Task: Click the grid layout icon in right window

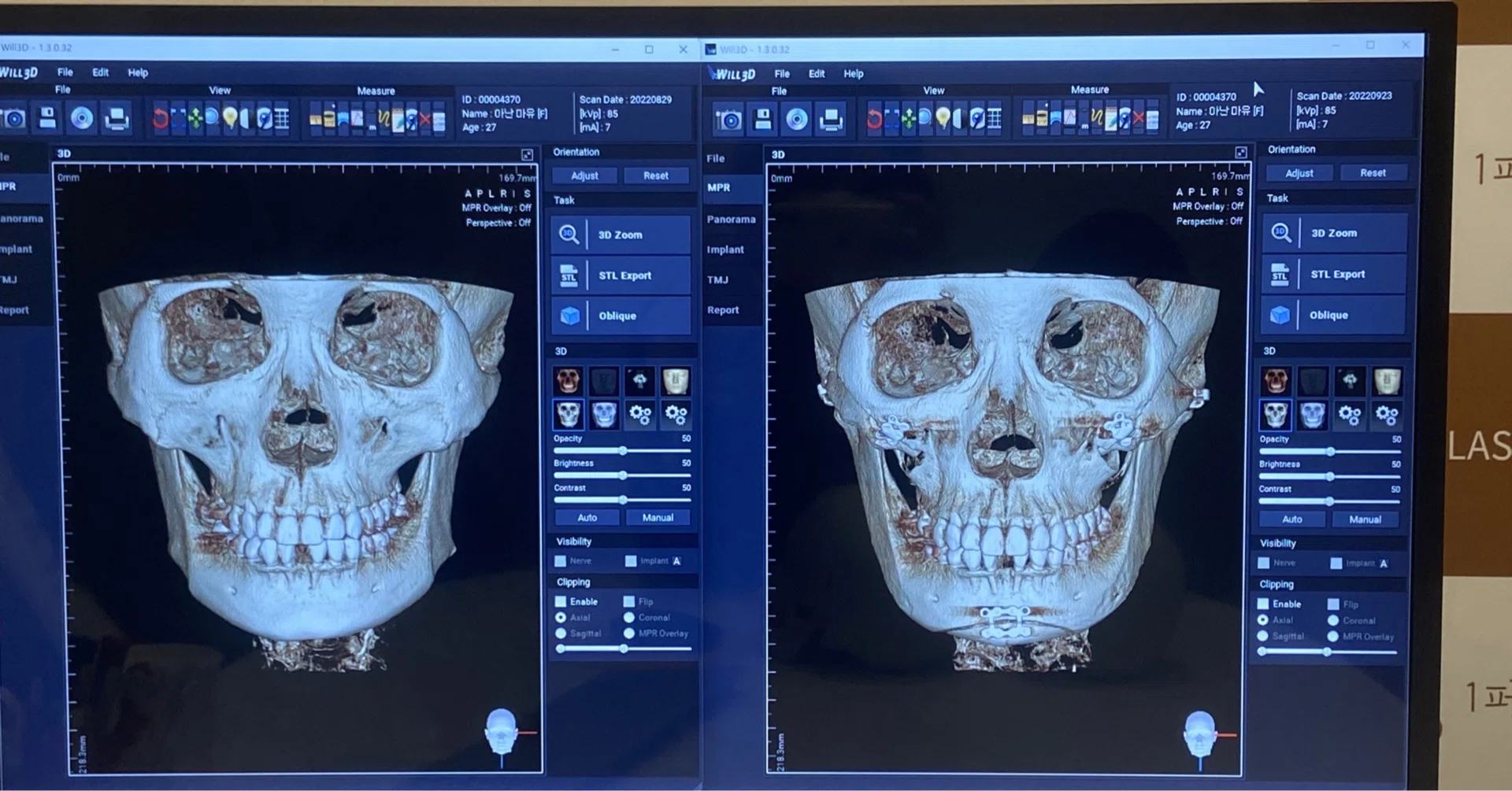Action: (995, 119)
